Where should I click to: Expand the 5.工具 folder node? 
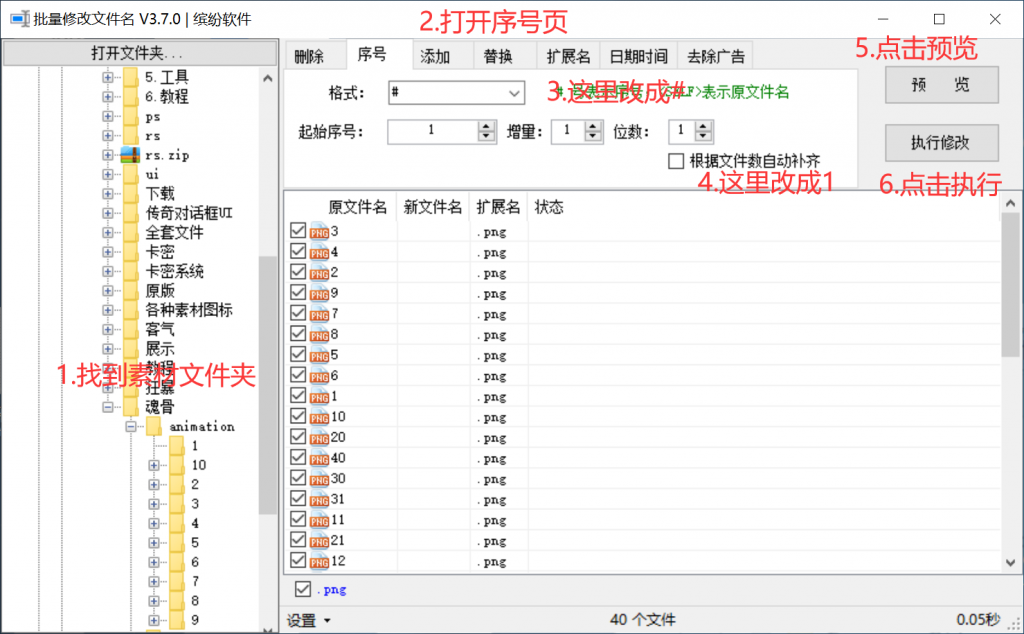point(108,77)
